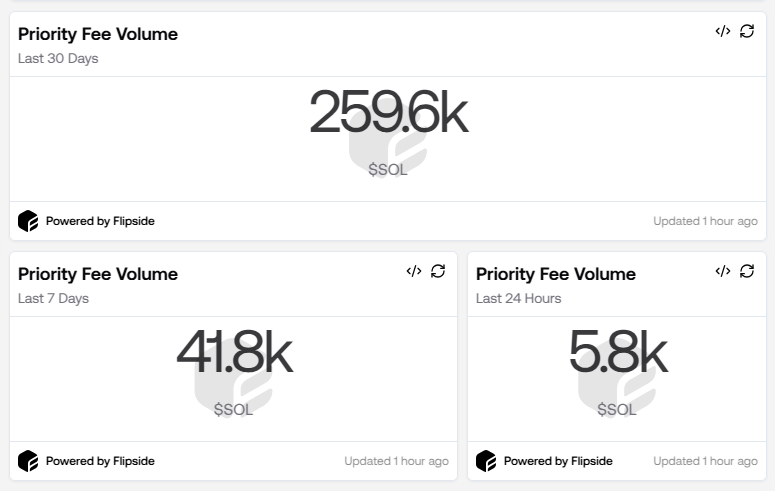Open Powered by Flipside link, 7 Days card
Image resolution: width=775 pixels, height=491 pixels.
(x=100, y=461)
